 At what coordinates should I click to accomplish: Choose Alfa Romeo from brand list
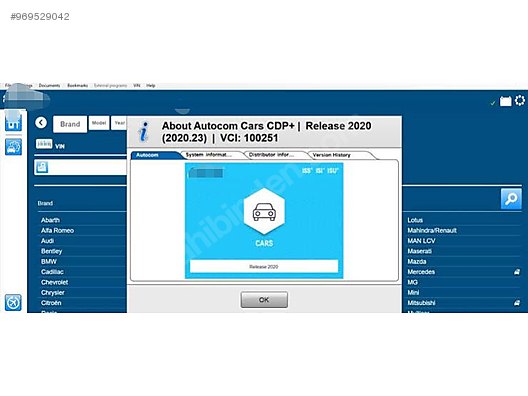[x=57, y=231]
